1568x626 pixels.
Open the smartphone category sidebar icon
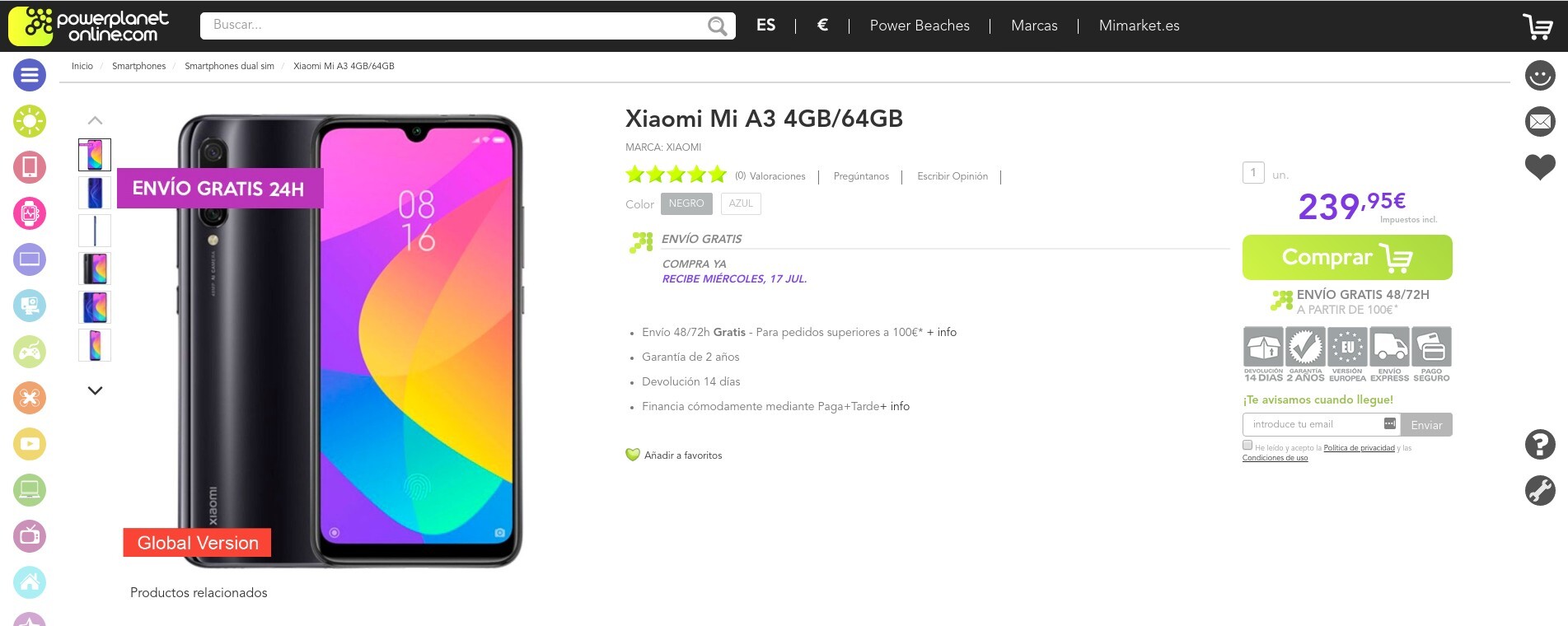point(30,167)
